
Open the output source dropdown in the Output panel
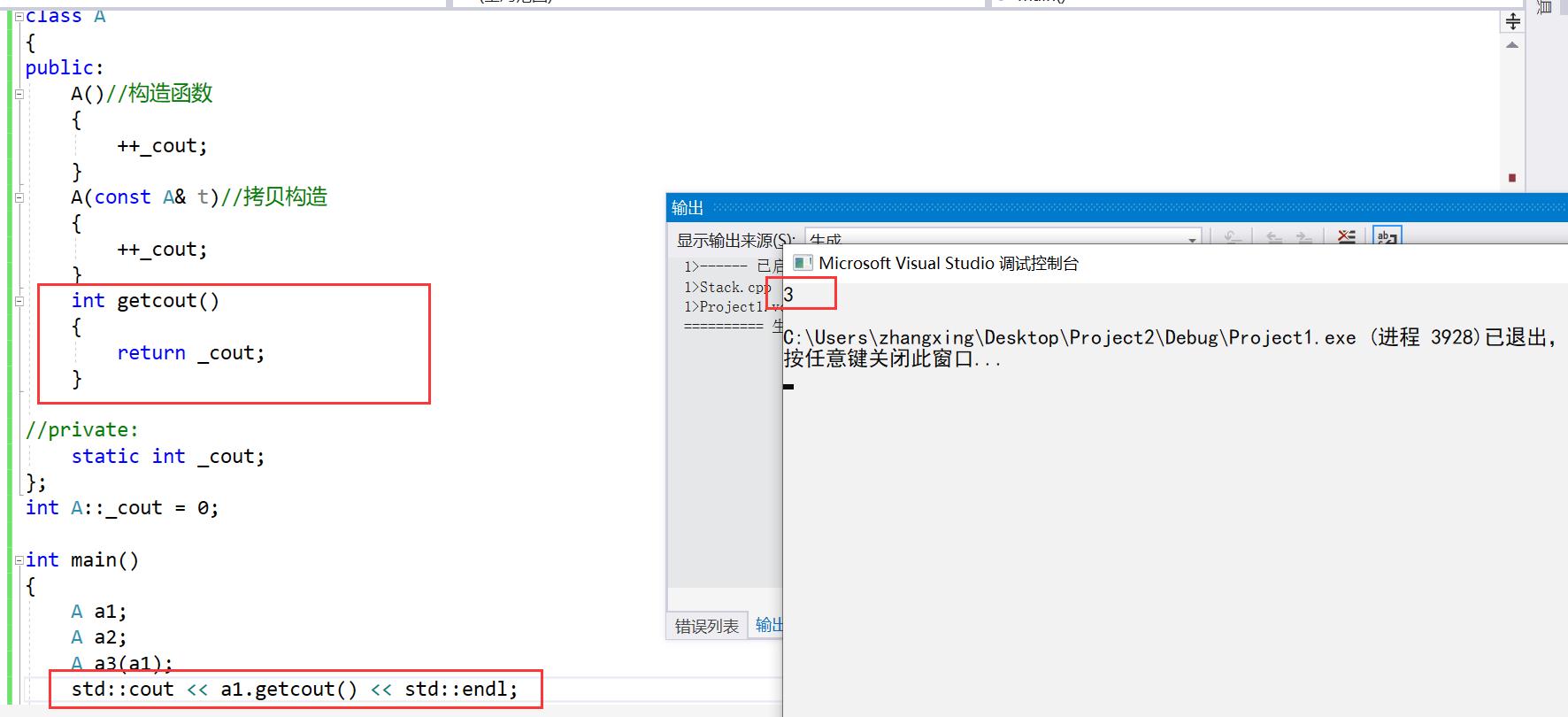click(x=1003, y=237)
